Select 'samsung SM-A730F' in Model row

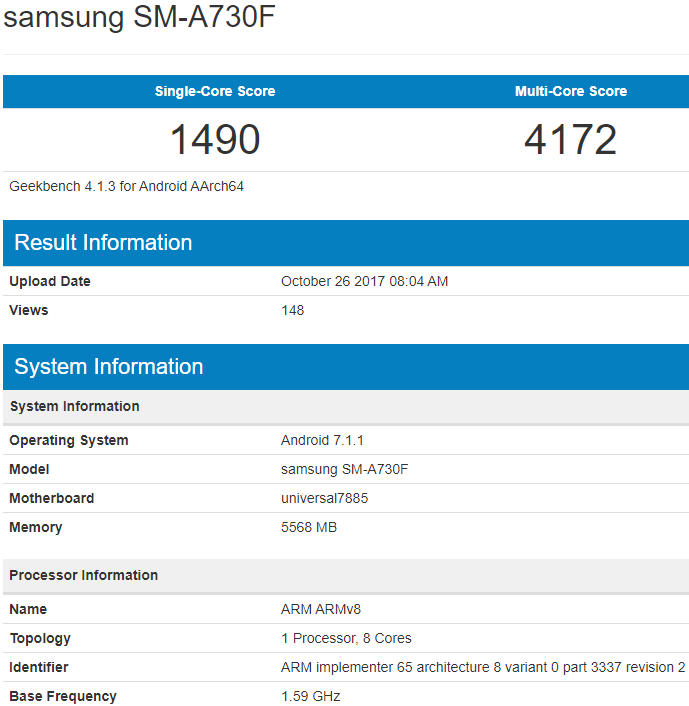(344, 469)
